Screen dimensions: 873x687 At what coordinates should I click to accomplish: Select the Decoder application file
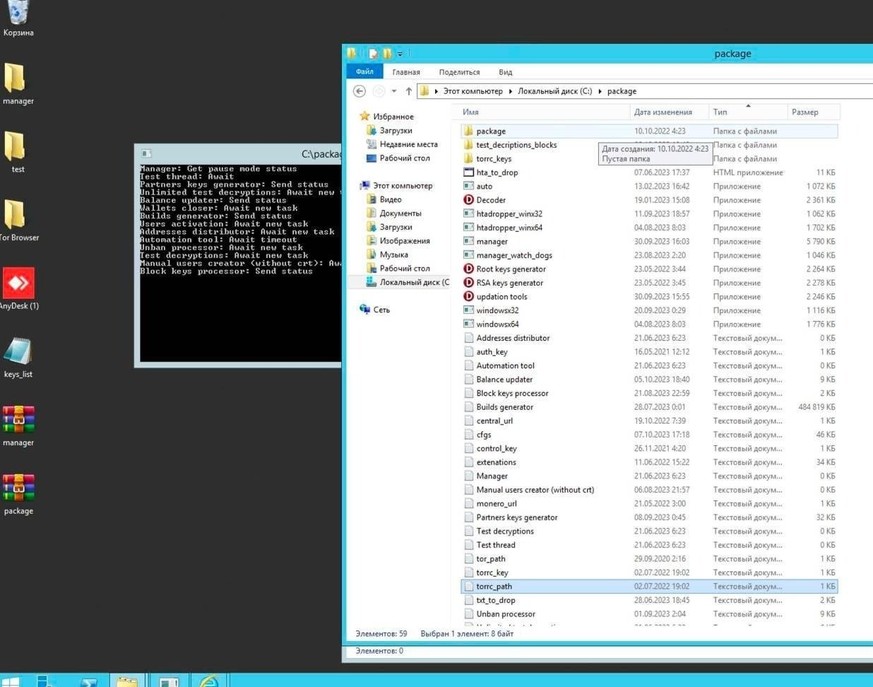coord(491,200)
